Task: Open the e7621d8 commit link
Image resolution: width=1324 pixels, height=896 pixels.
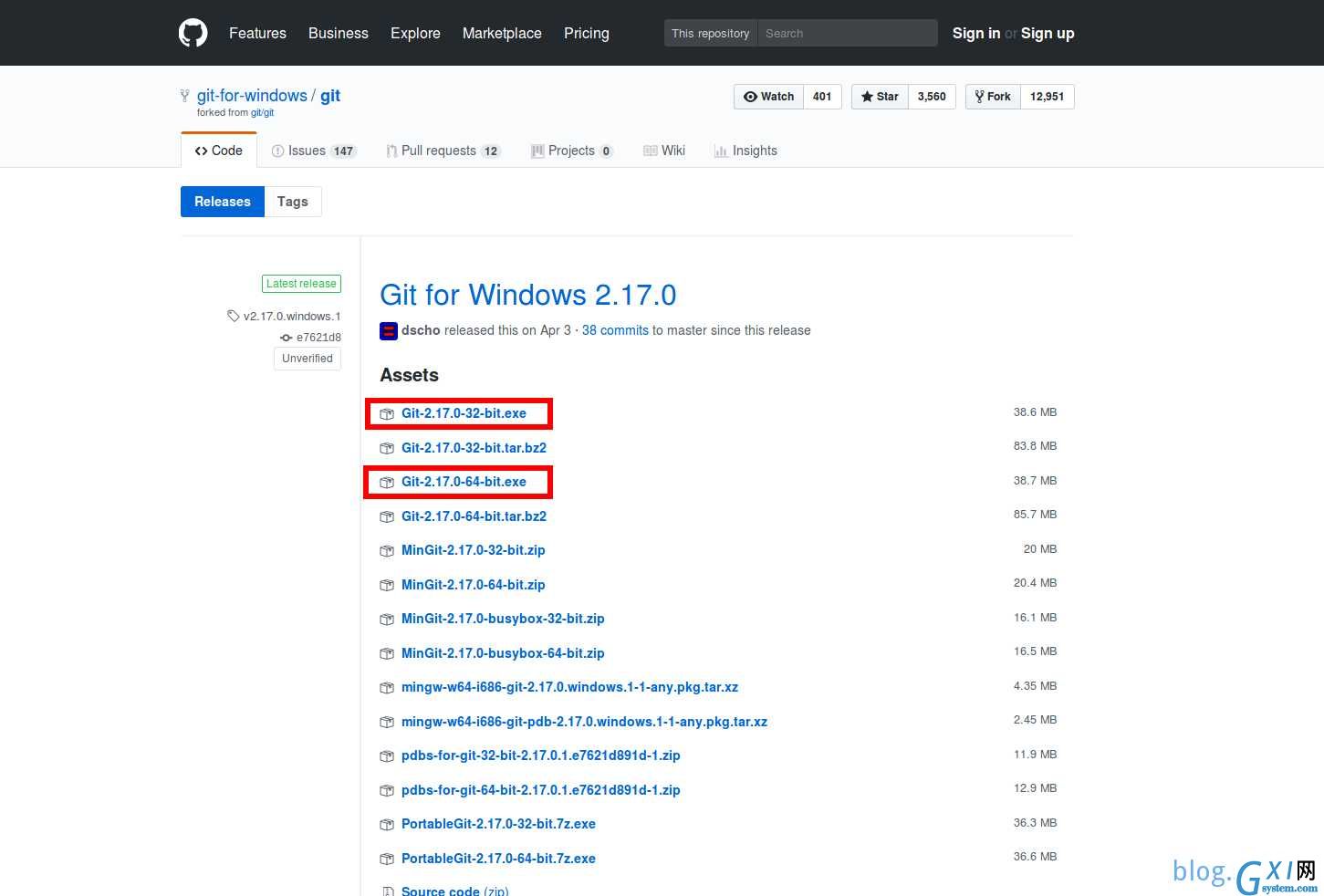Action: point(318,338)
